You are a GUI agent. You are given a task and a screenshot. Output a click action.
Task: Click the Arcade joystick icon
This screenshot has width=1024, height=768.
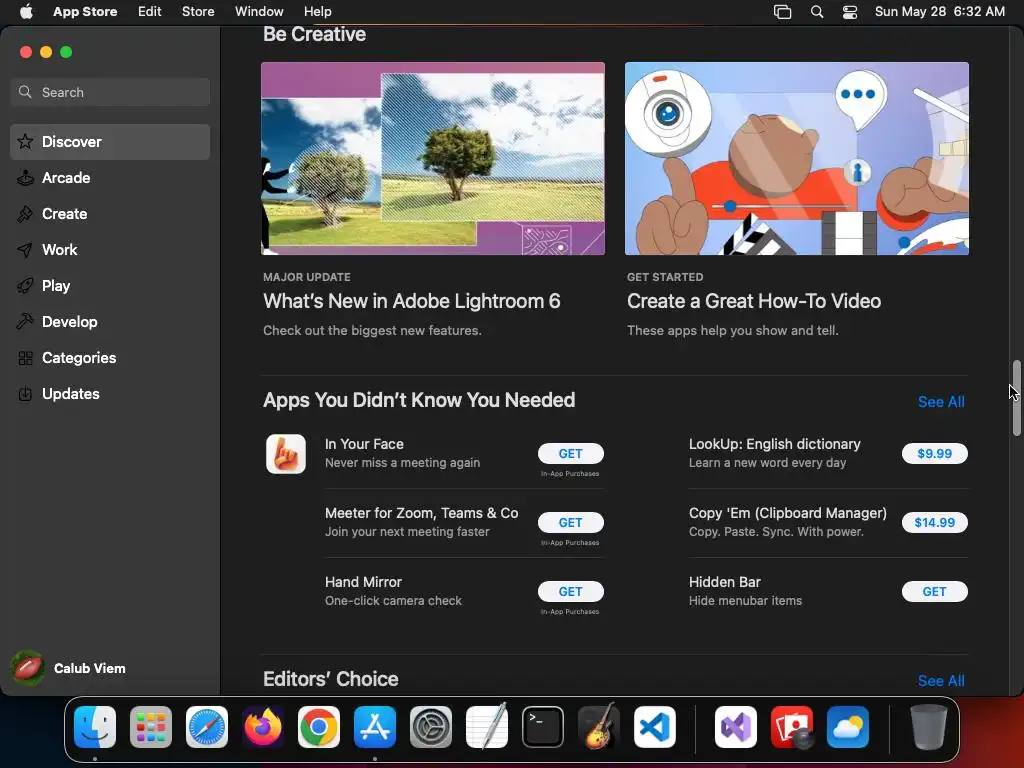25,178
